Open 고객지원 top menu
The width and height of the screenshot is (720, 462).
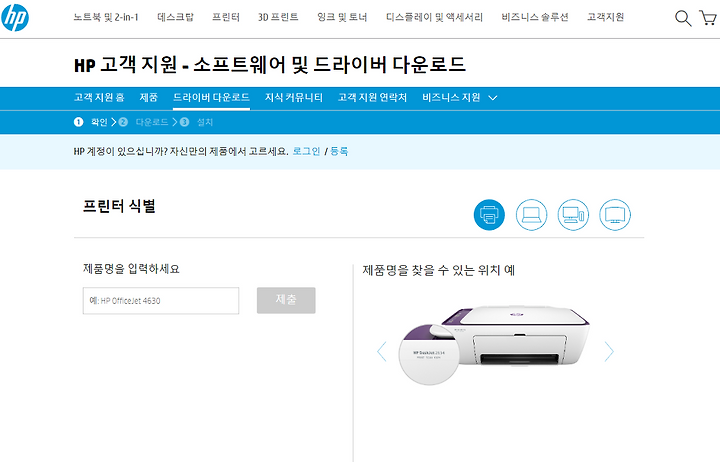point(606,17)
